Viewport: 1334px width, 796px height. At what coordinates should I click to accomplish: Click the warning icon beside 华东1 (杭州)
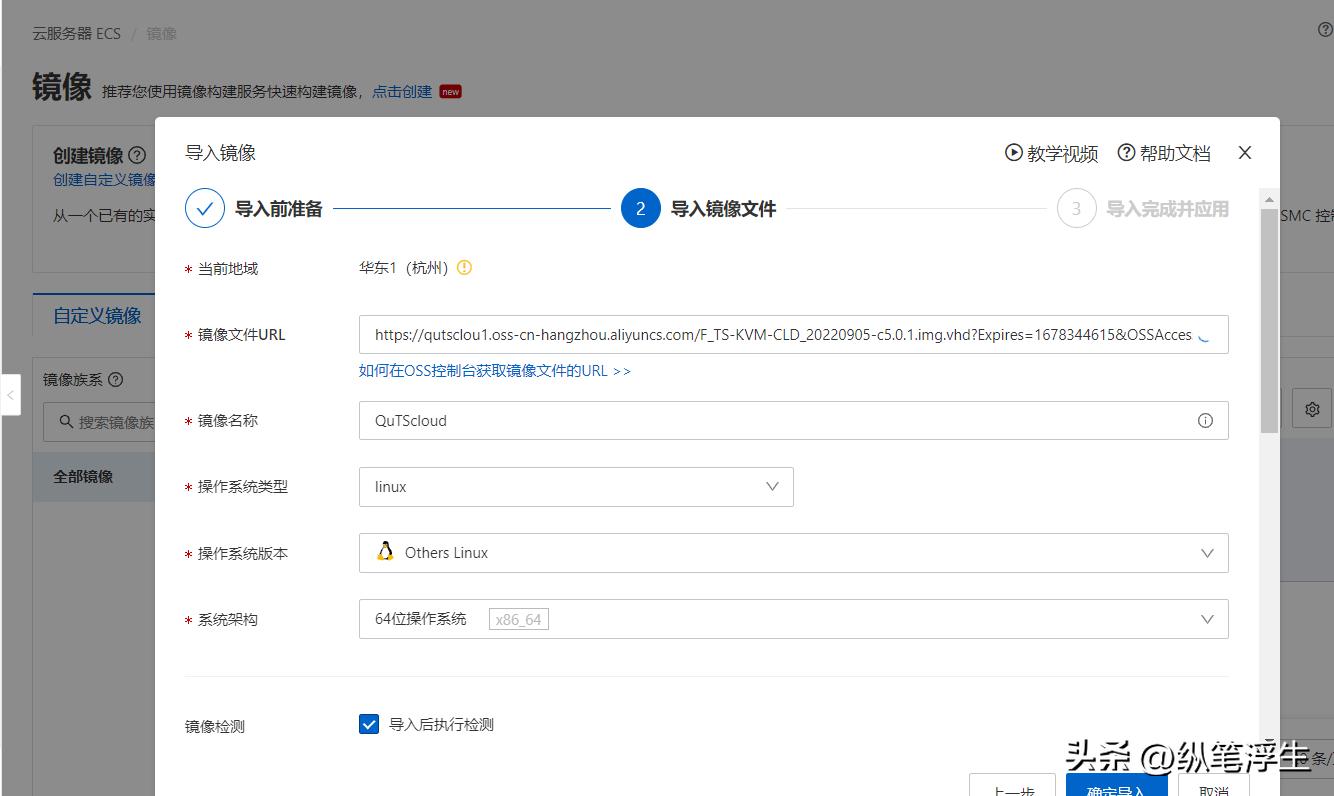464,267
